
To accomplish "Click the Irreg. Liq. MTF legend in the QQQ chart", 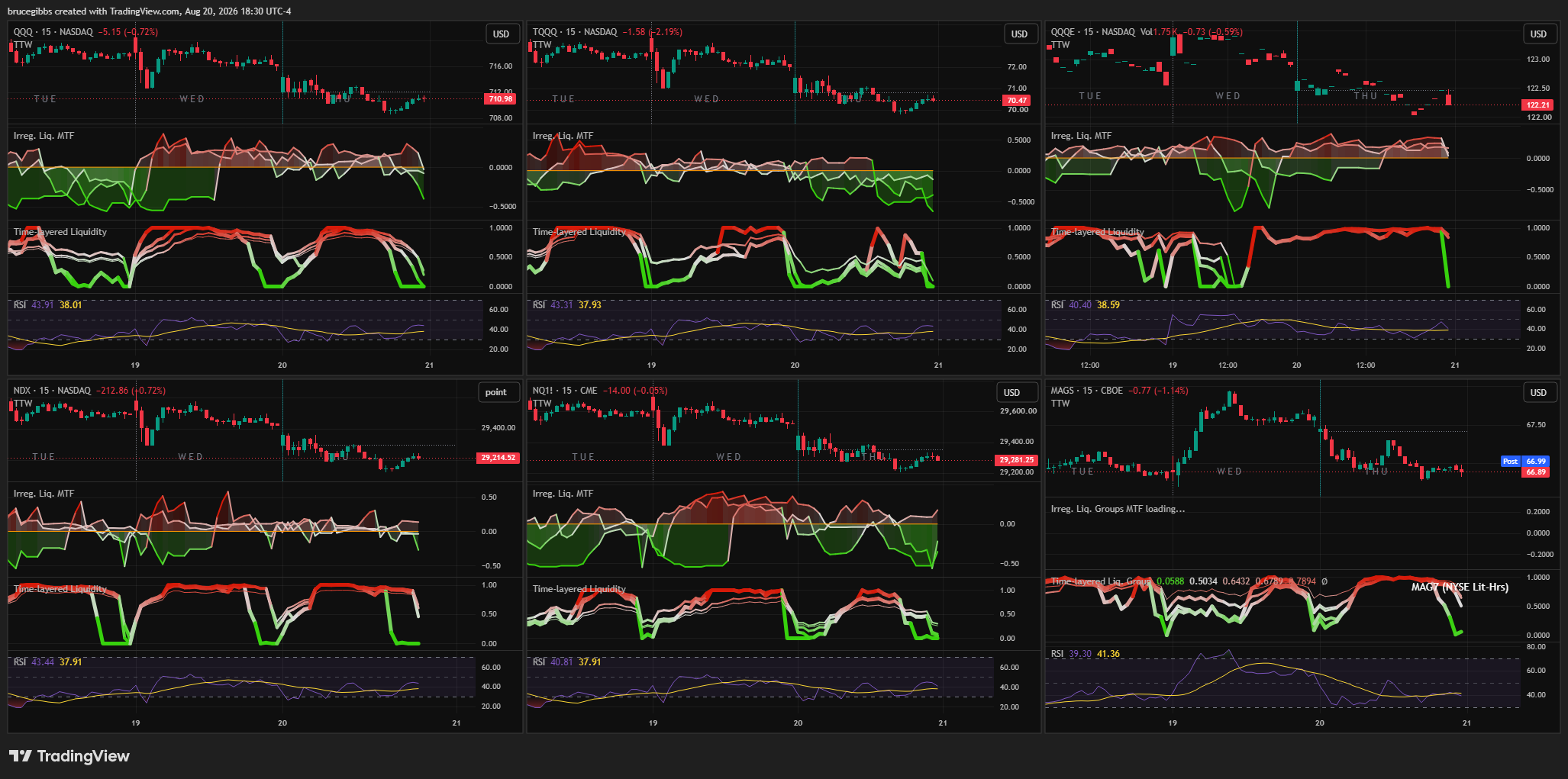I will coord(44,136).
